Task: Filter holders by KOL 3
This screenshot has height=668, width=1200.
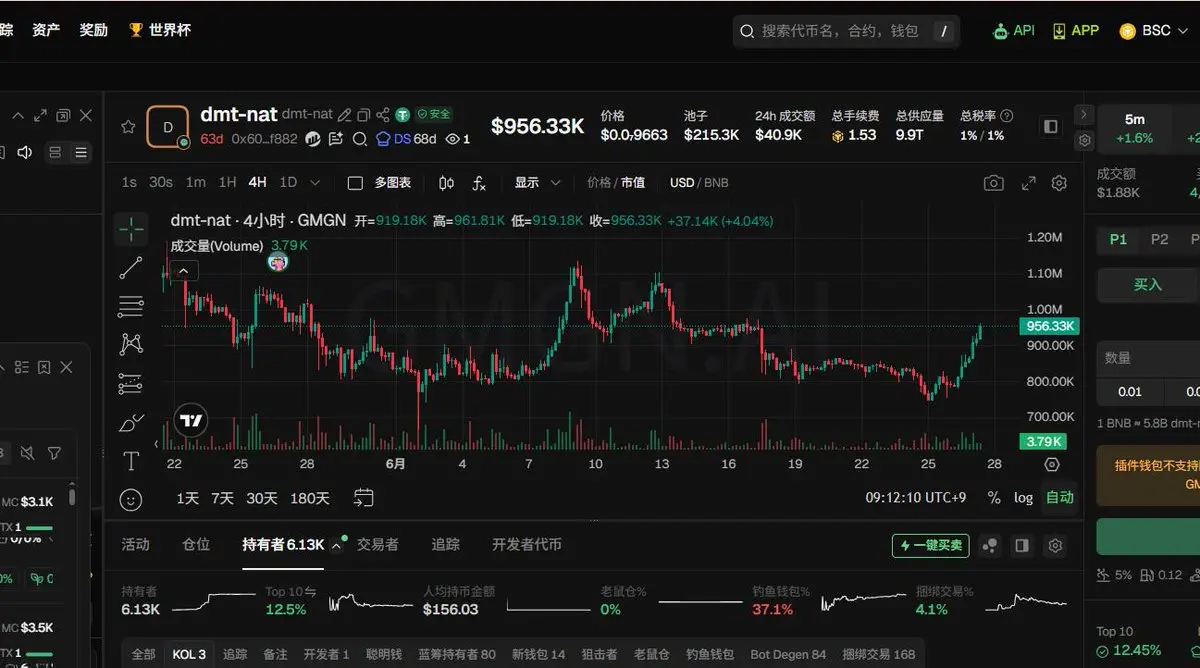Action: tap(187, 654)
